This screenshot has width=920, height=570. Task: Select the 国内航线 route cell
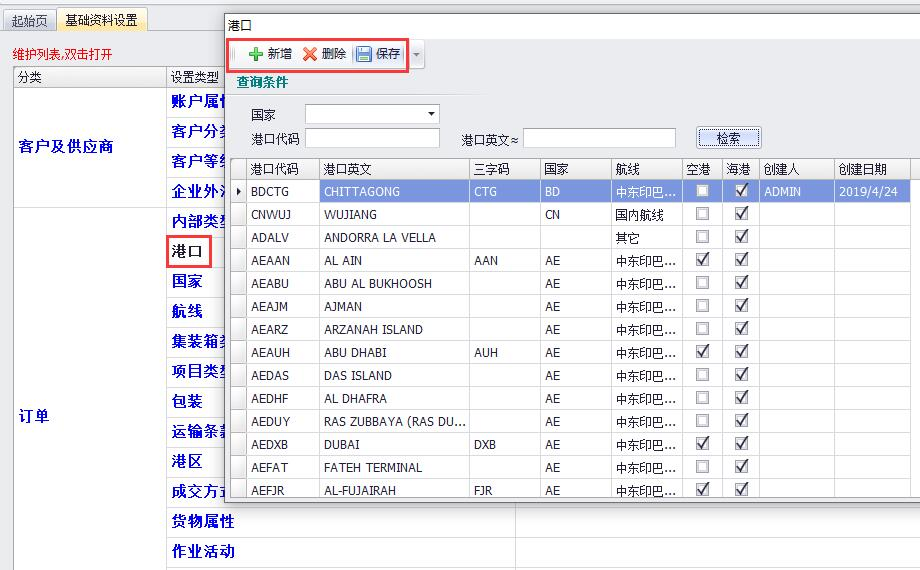[646, 214]
